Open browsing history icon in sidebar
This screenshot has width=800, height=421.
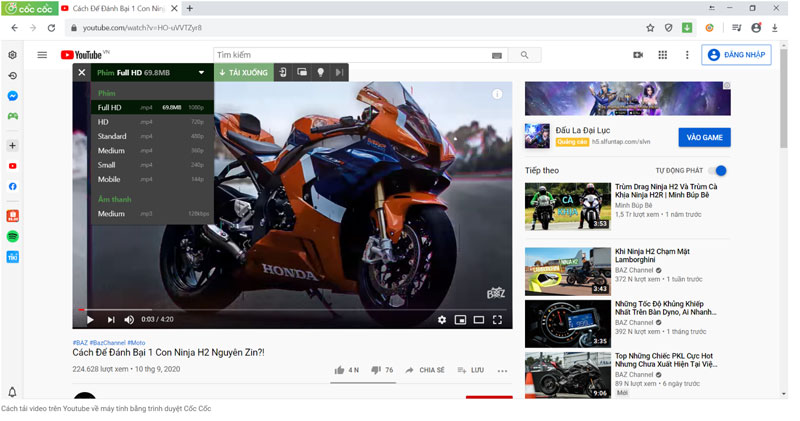point(13,76)
